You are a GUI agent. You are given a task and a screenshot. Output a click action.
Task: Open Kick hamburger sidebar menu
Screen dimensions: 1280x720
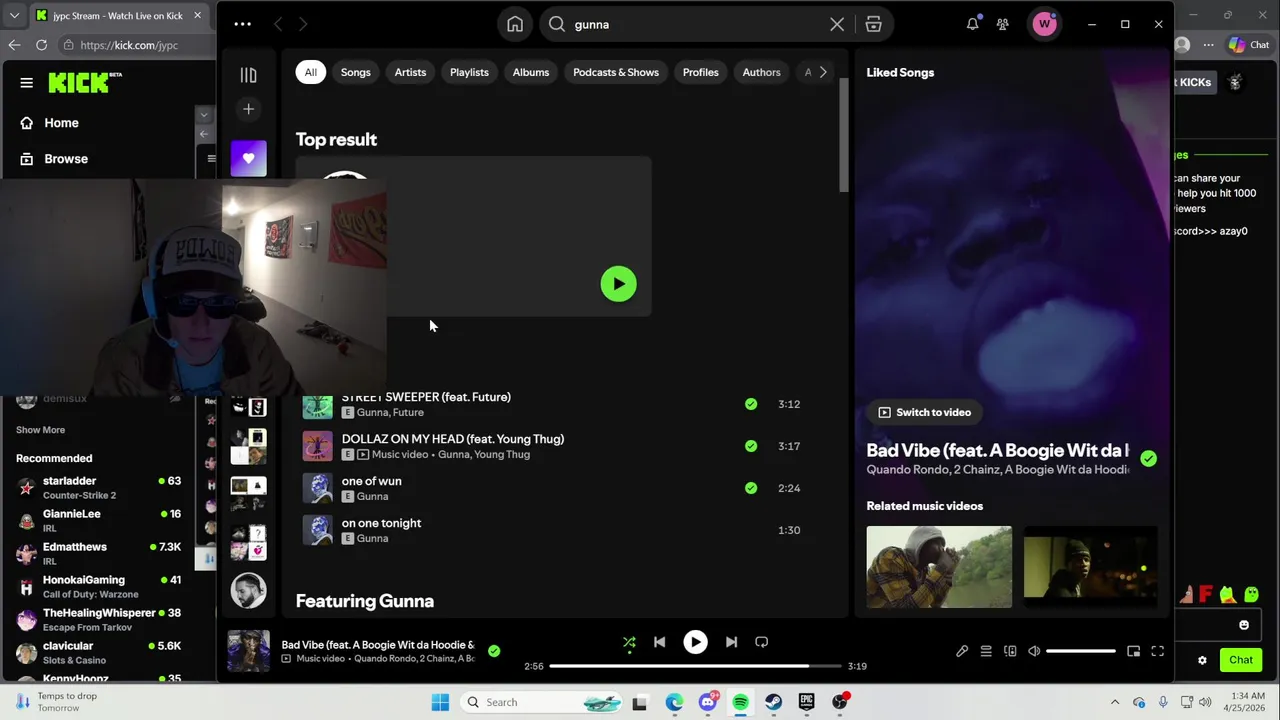point(26,83)
